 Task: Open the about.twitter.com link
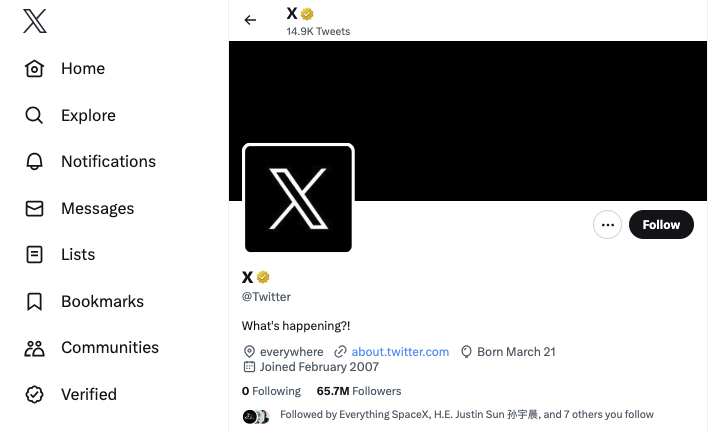click(x=399, y=352)
